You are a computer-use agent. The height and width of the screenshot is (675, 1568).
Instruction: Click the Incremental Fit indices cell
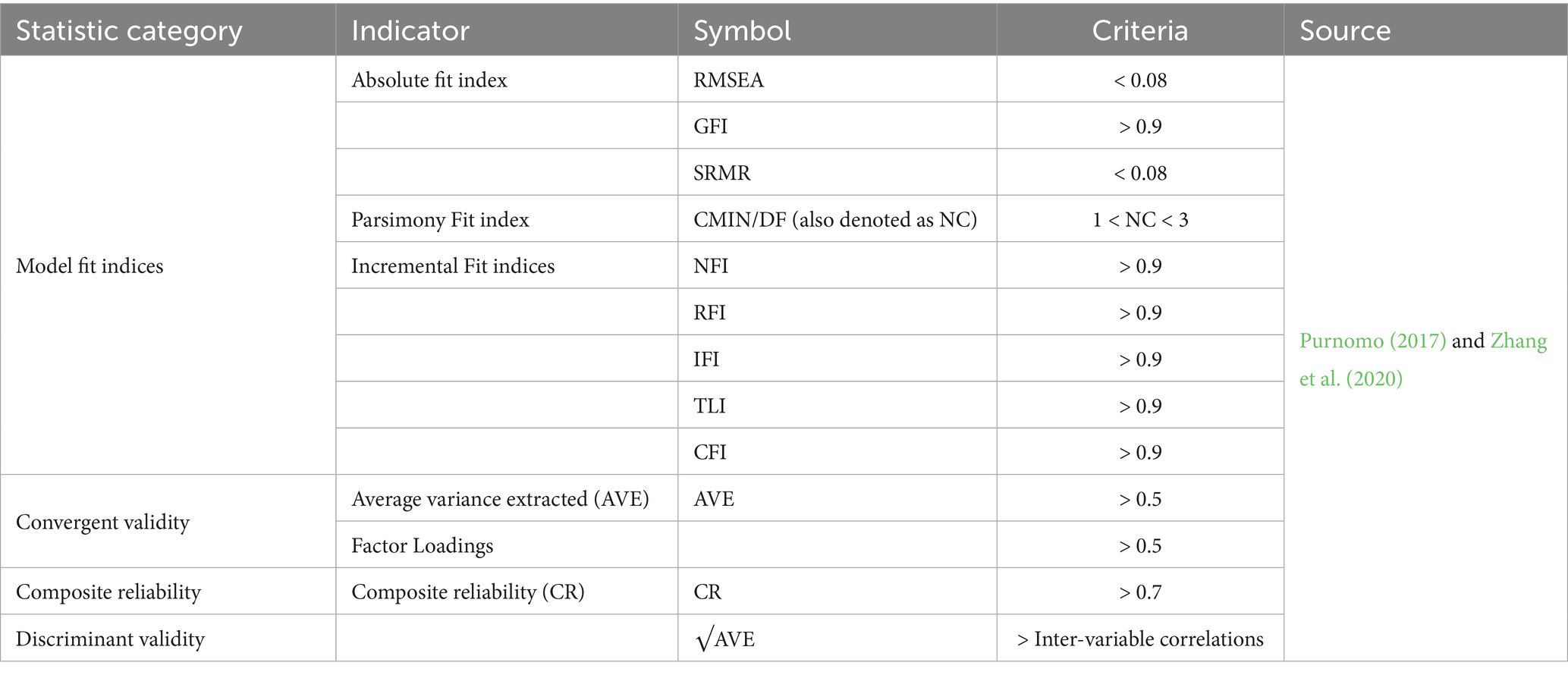tap(453, 266)
